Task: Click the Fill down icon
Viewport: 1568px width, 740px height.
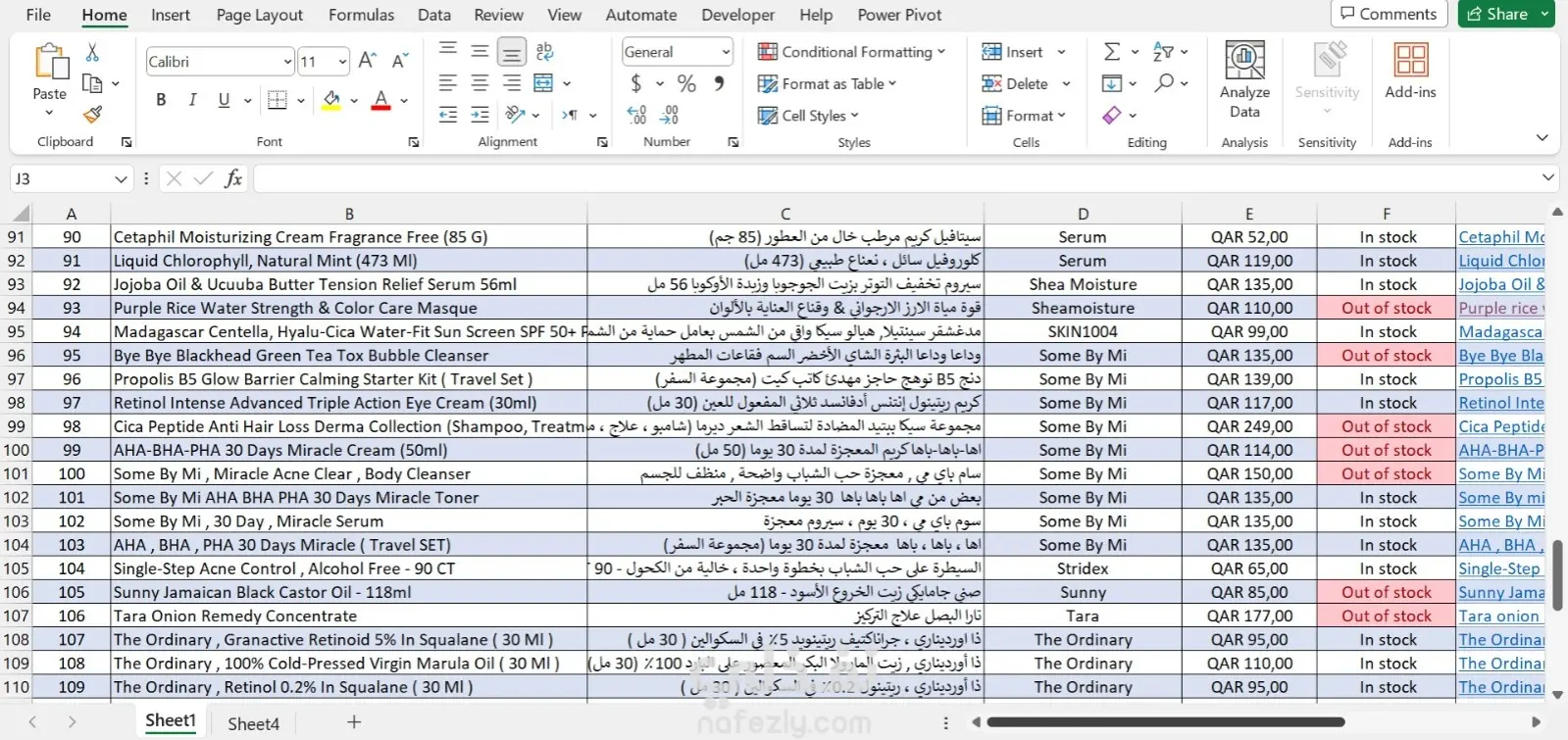Action: 1112,83
